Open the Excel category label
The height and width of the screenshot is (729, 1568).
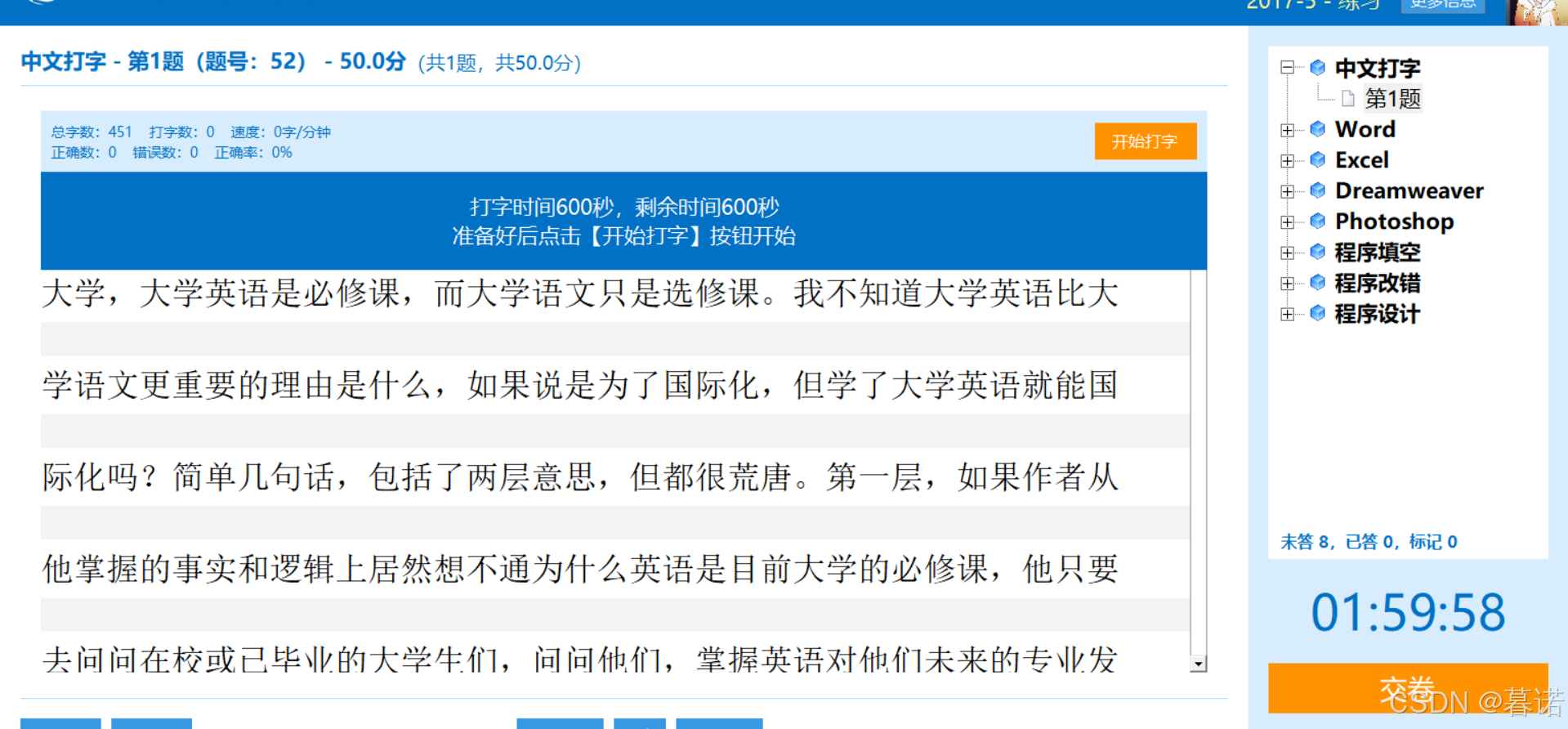pyautogui.click(x=1361, y=160)
